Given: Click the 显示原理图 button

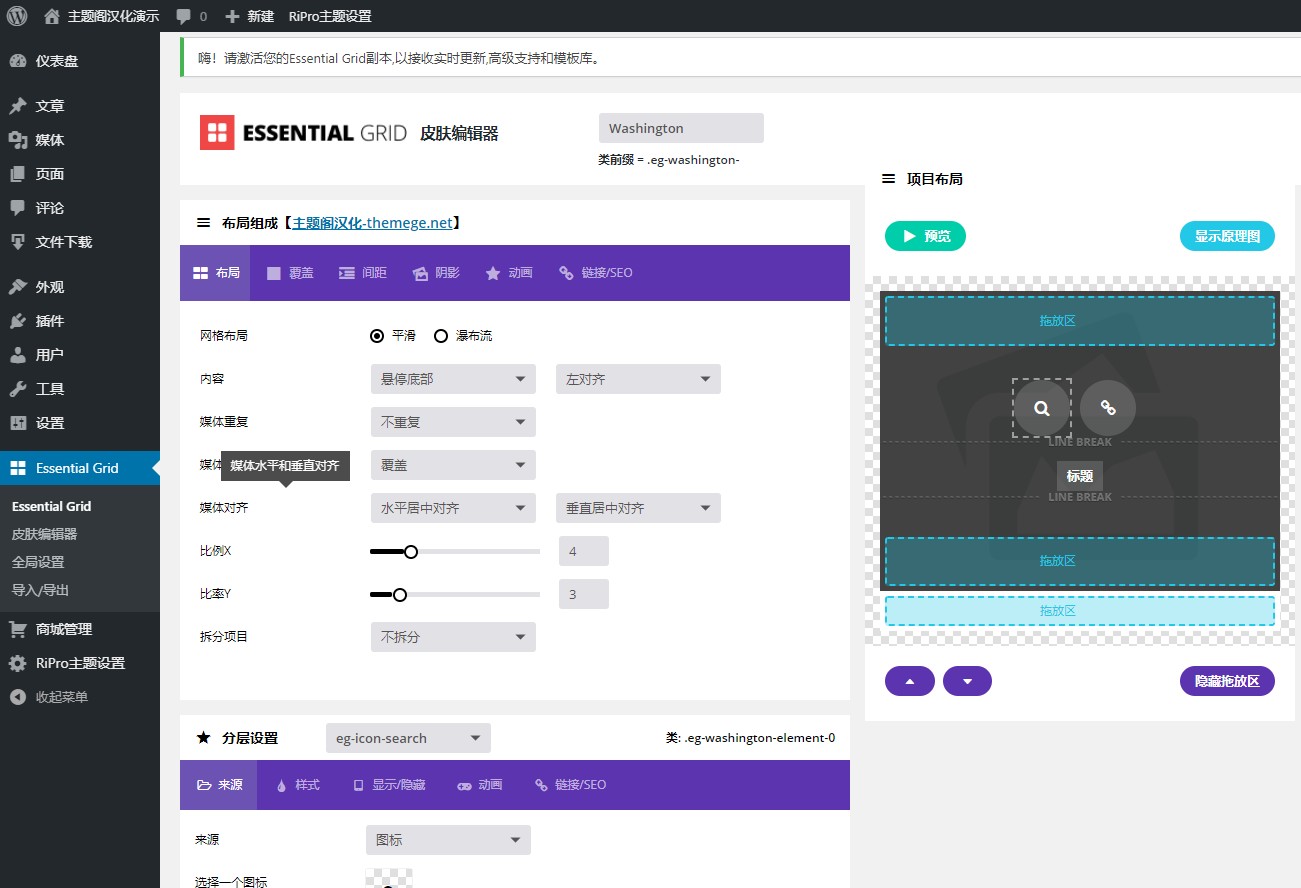Looking at the screenshot, I should (x=1227, y=236).
